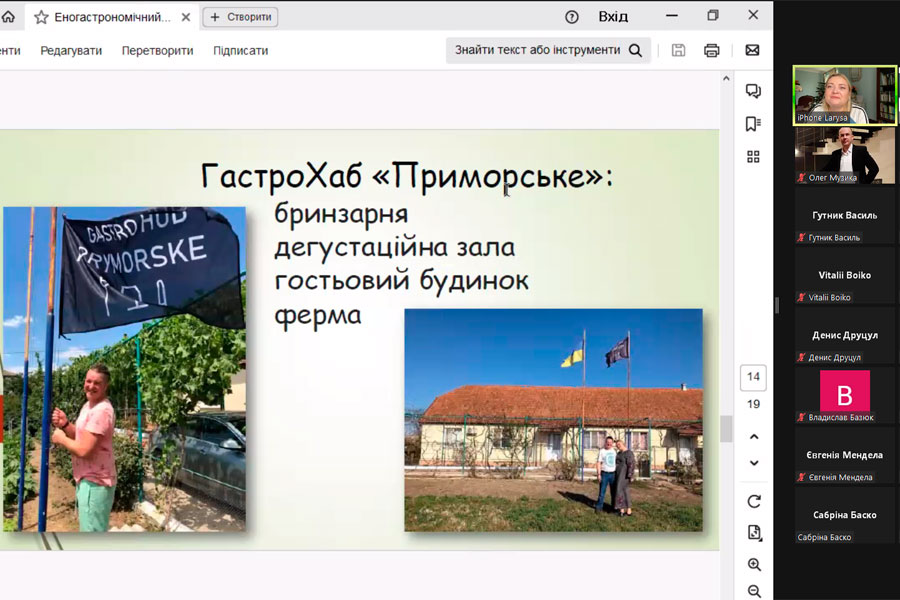The image size is (900, 600).
Task: Zoom out using the magnifier minus
Action: coord(754,591)
